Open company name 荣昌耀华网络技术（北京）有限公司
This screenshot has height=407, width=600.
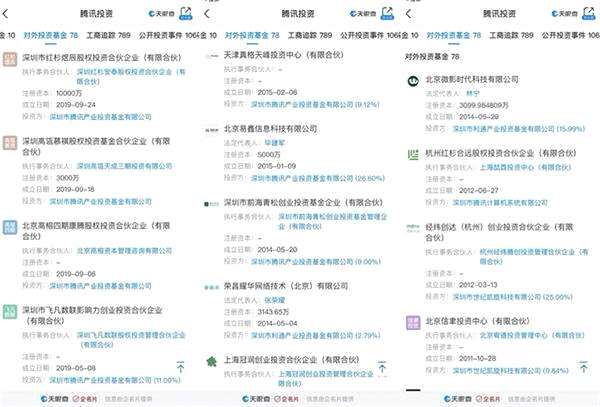coord(286,286)
